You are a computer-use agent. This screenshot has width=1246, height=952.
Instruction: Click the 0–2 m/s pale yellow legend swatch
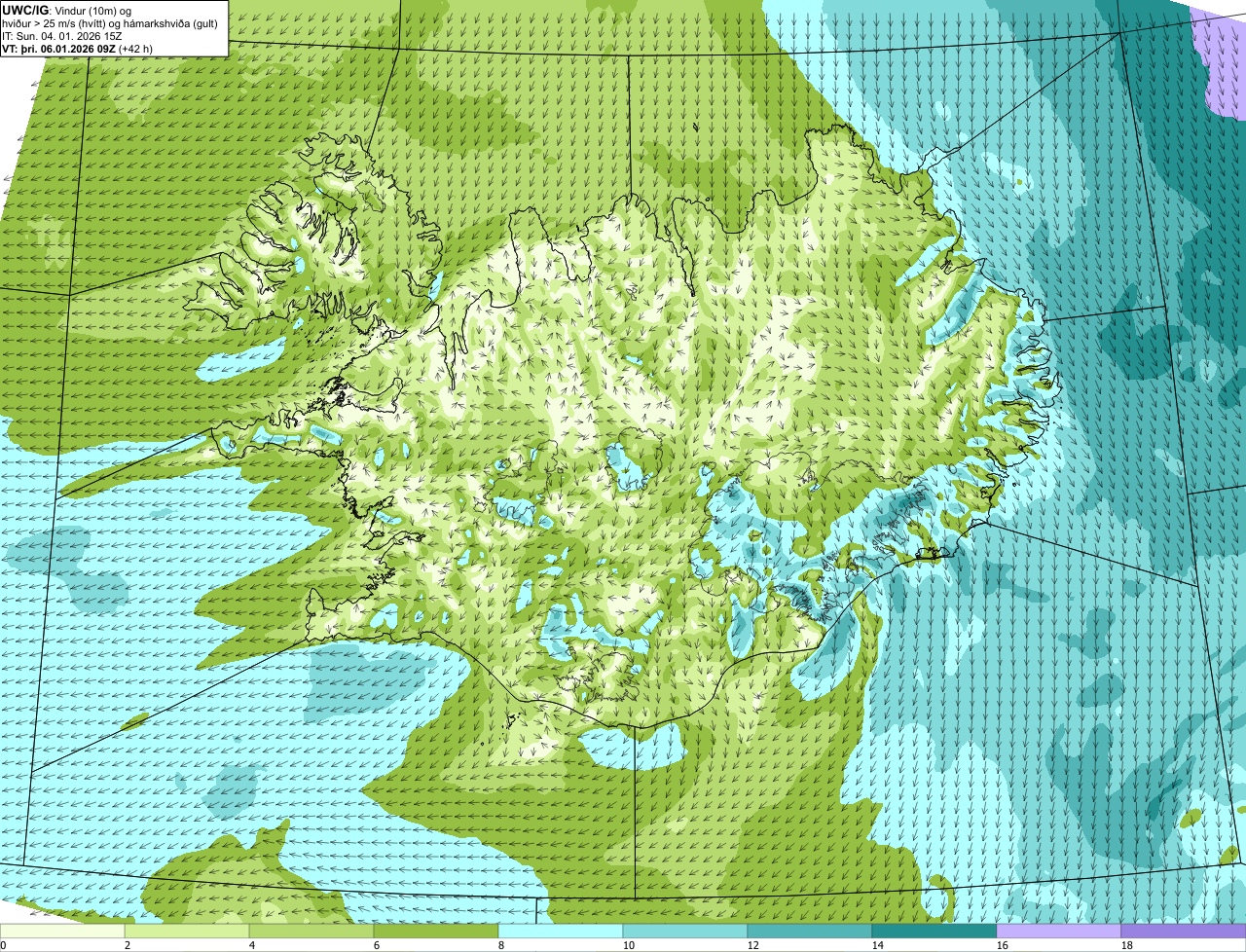pyautogui.click(x=62, y=932)
